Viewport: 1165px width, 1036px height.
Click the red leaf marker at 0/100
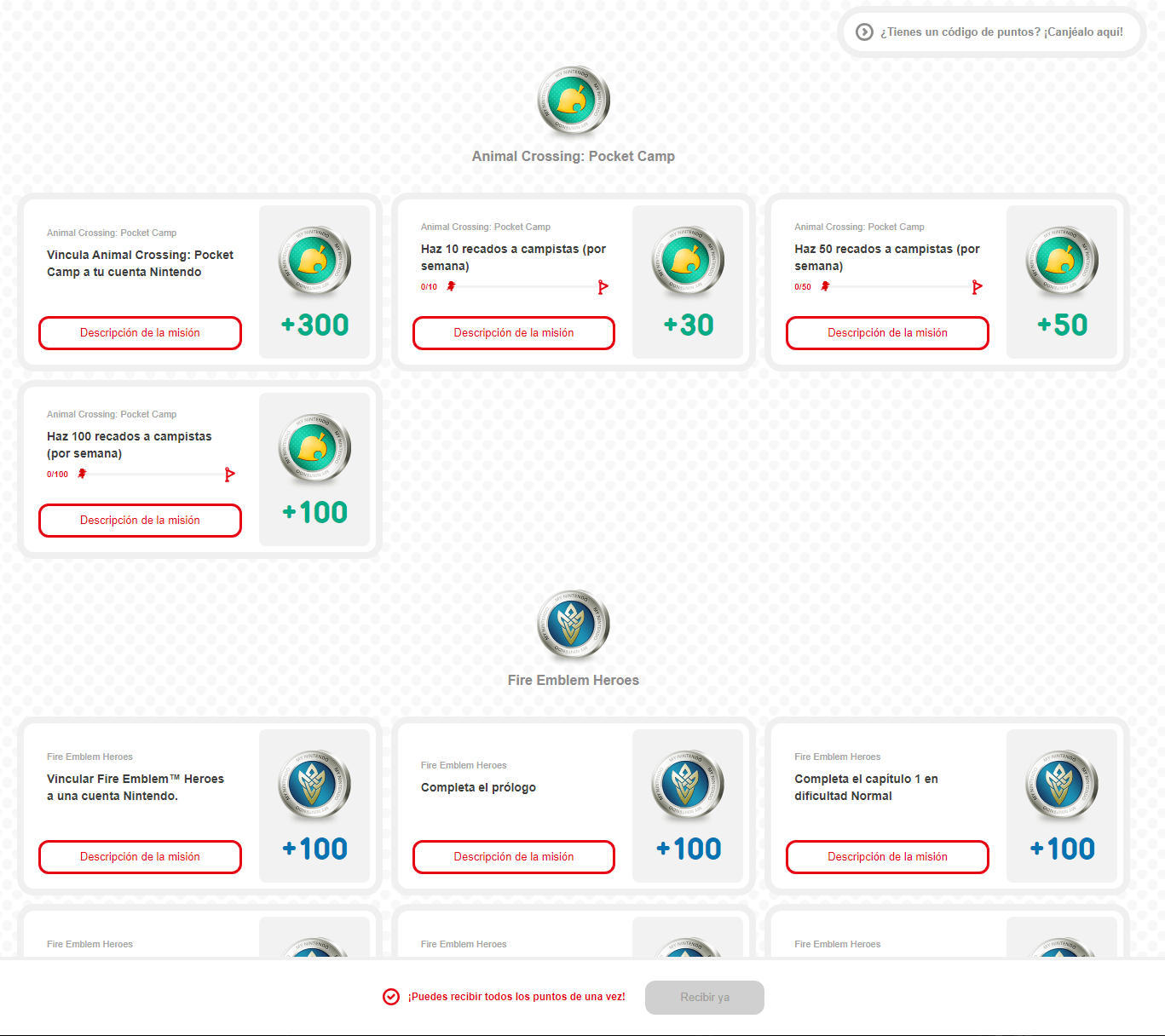point(82,474)
